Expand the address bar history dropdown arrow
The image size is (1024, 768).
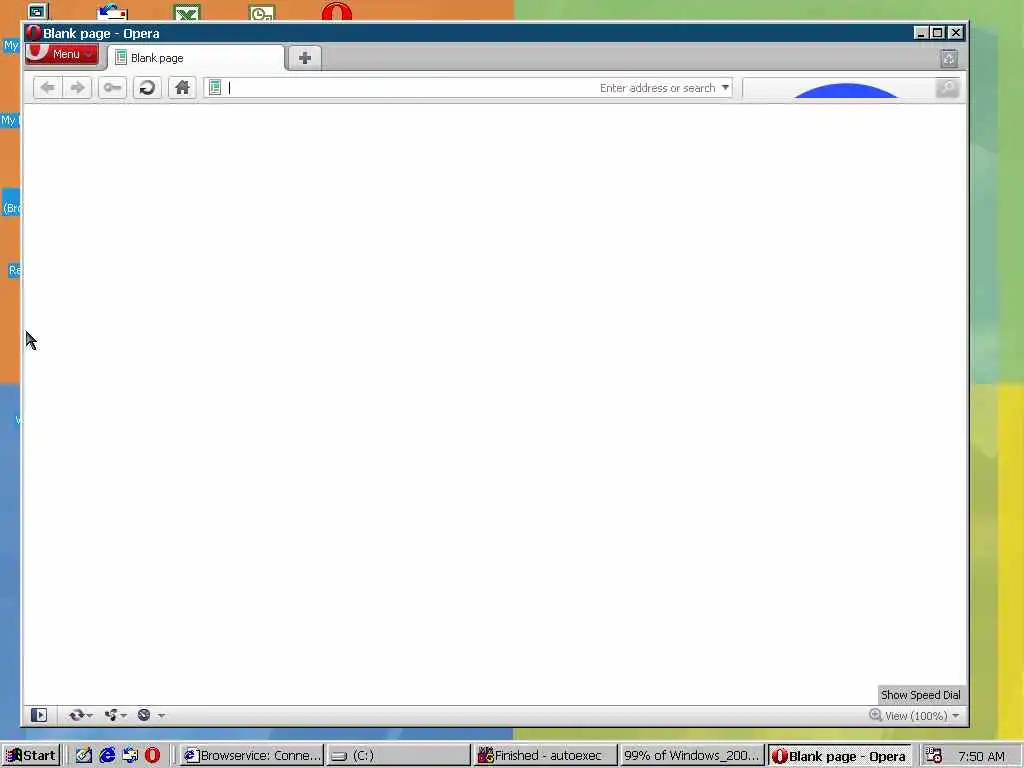[725, 88]
